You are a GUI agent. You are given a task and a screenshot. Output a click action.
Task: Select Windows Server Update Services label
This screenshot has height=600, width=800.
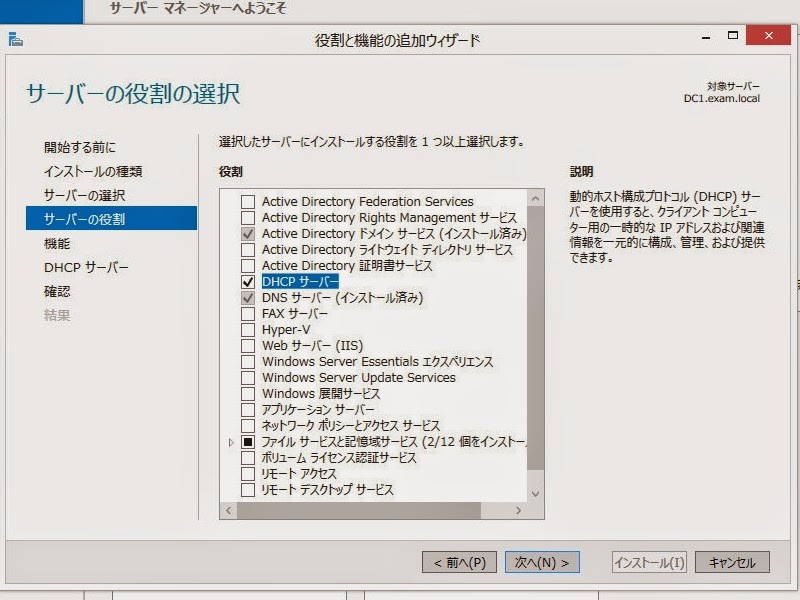(x=359, y=378)
